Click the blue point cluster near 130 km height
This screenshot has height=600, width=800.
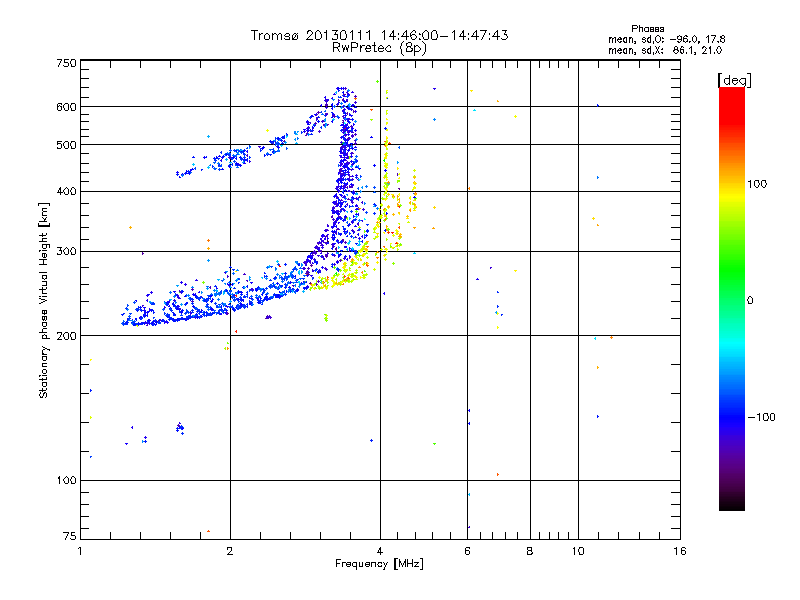click(180, 428)
